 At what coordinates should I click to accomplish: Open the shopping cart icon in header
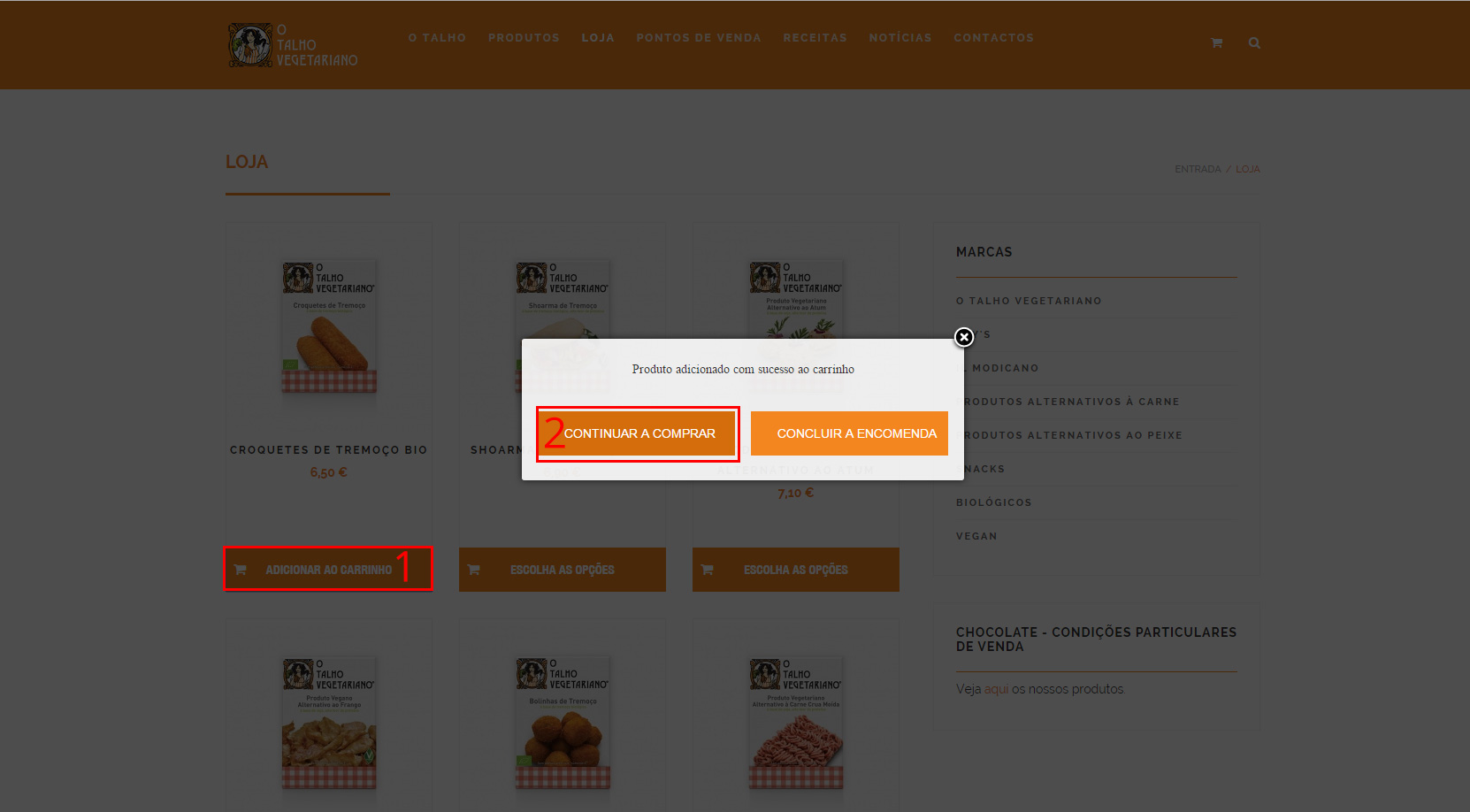pos(1216,42)
